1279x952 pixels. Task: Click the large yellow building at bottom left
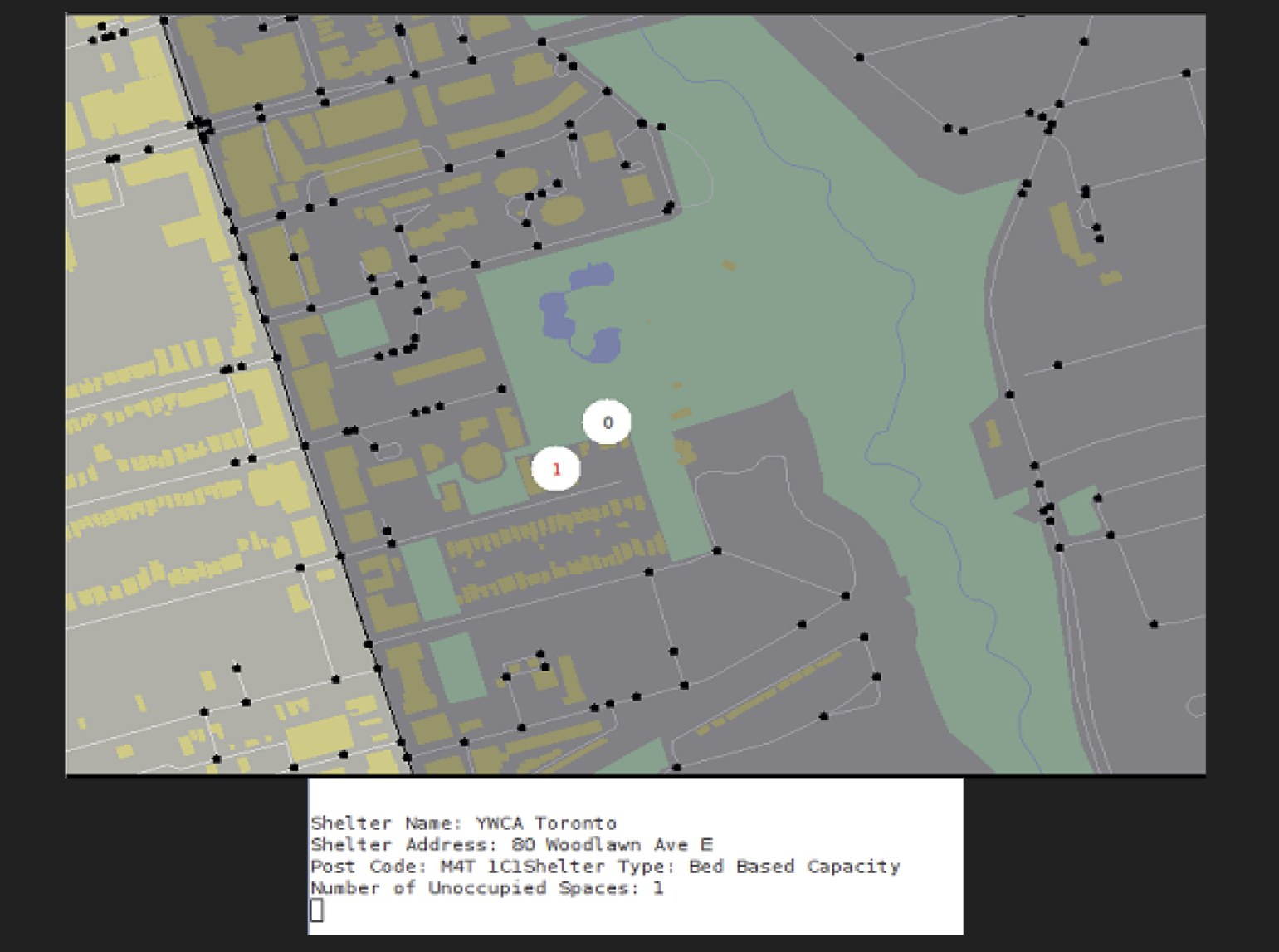320,737
